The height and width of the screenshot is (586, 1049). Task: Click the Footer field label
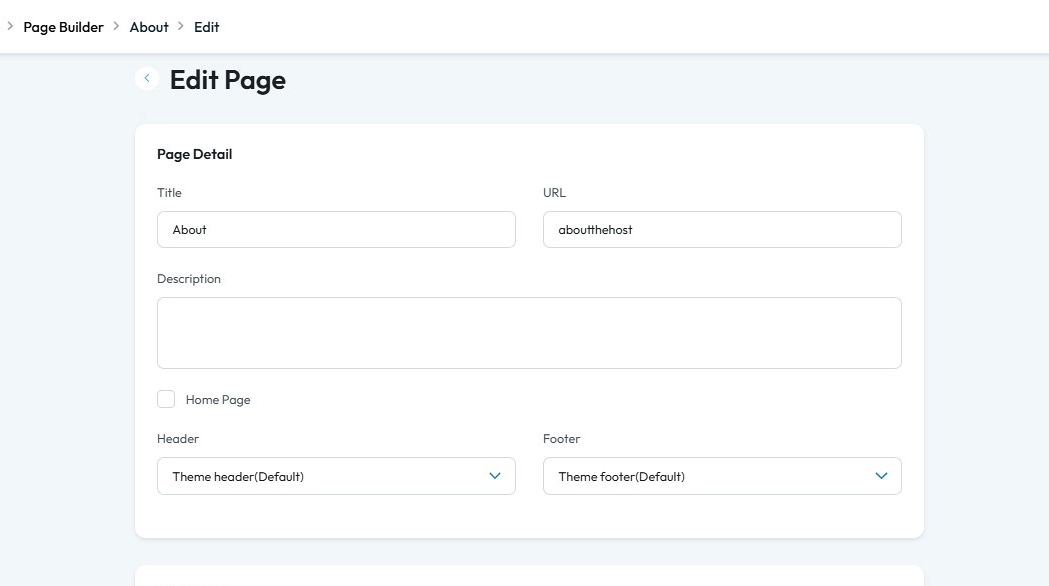(x=561, y=439)
